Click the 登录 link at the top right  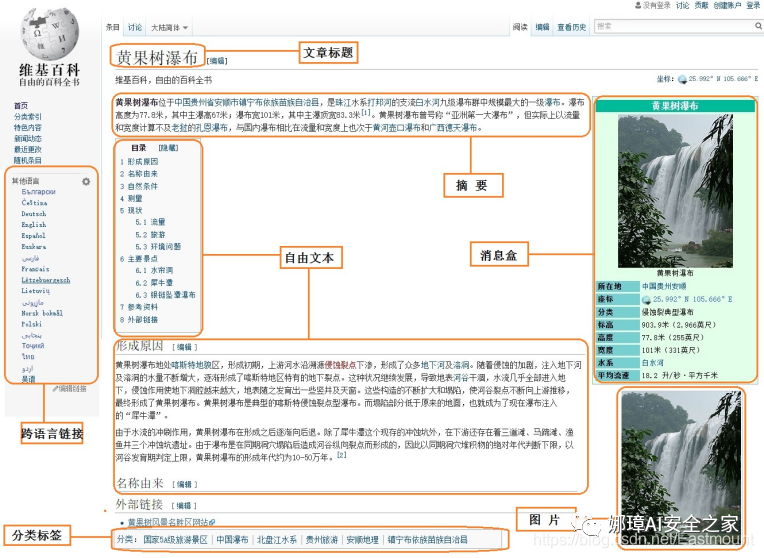[753, 5]
